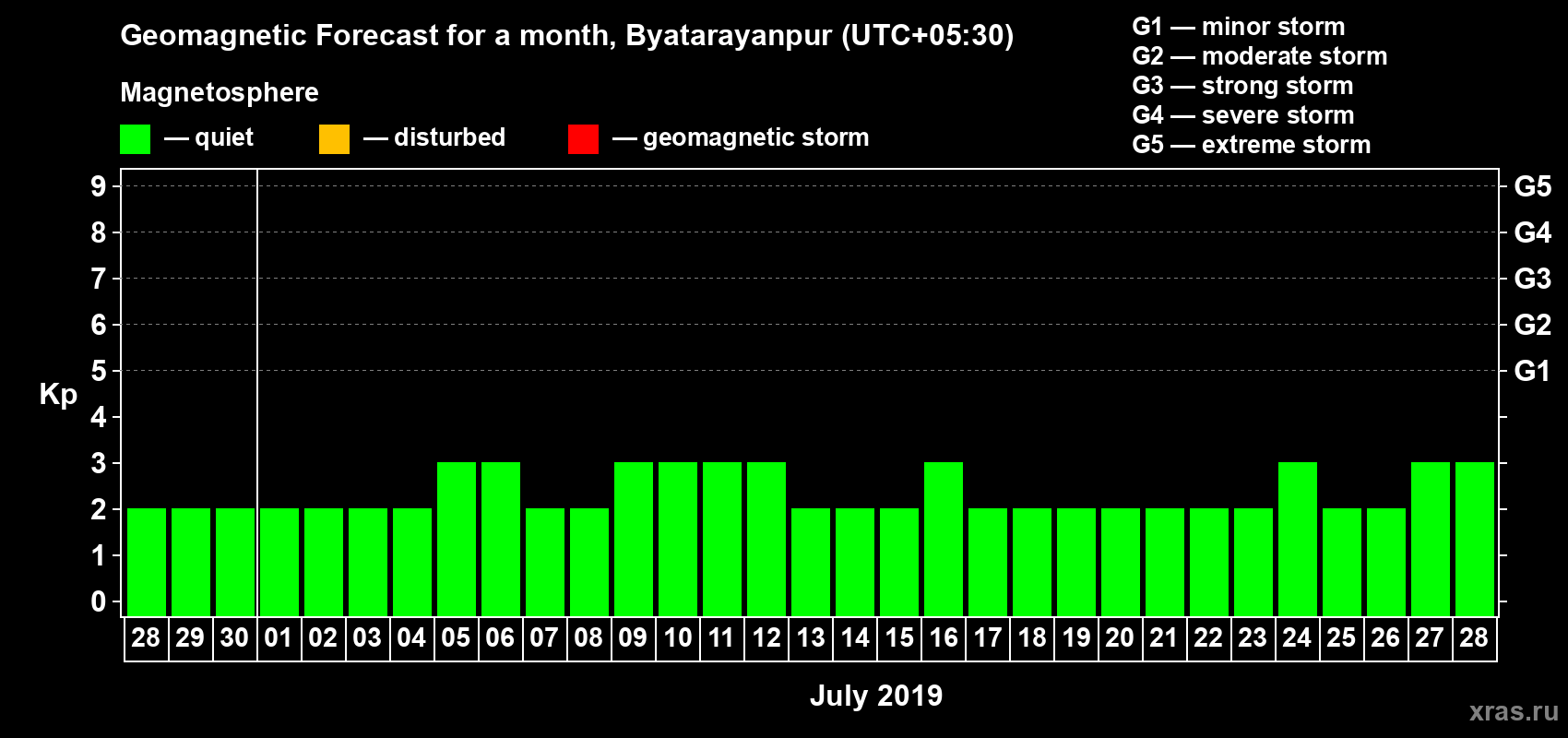This screenshot has height=738, width=1568.
Task: Select the bar for July 06
Action: (501, 539)
